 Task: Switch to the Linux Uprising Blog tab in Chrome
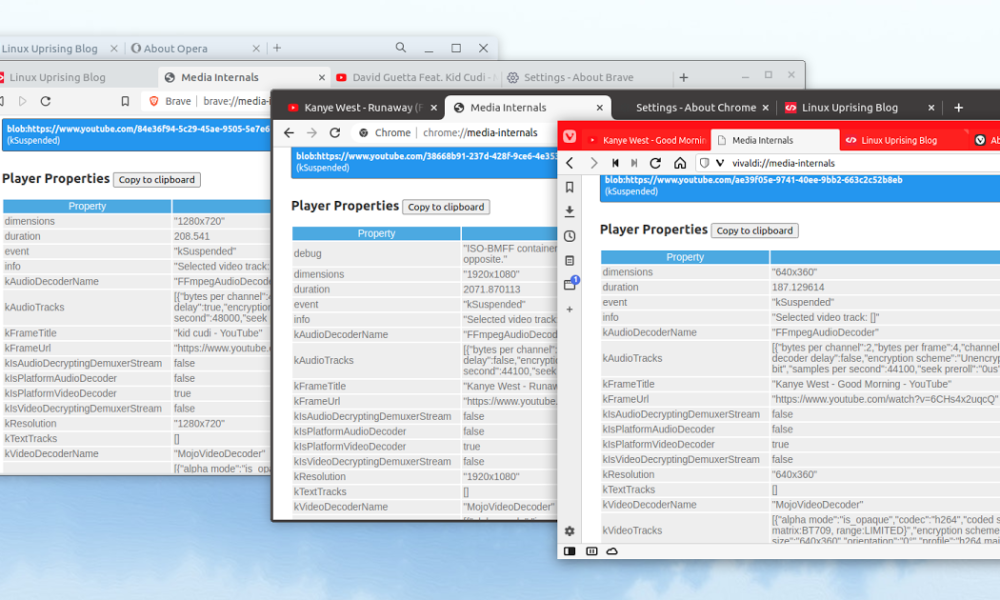coord(861,108)
